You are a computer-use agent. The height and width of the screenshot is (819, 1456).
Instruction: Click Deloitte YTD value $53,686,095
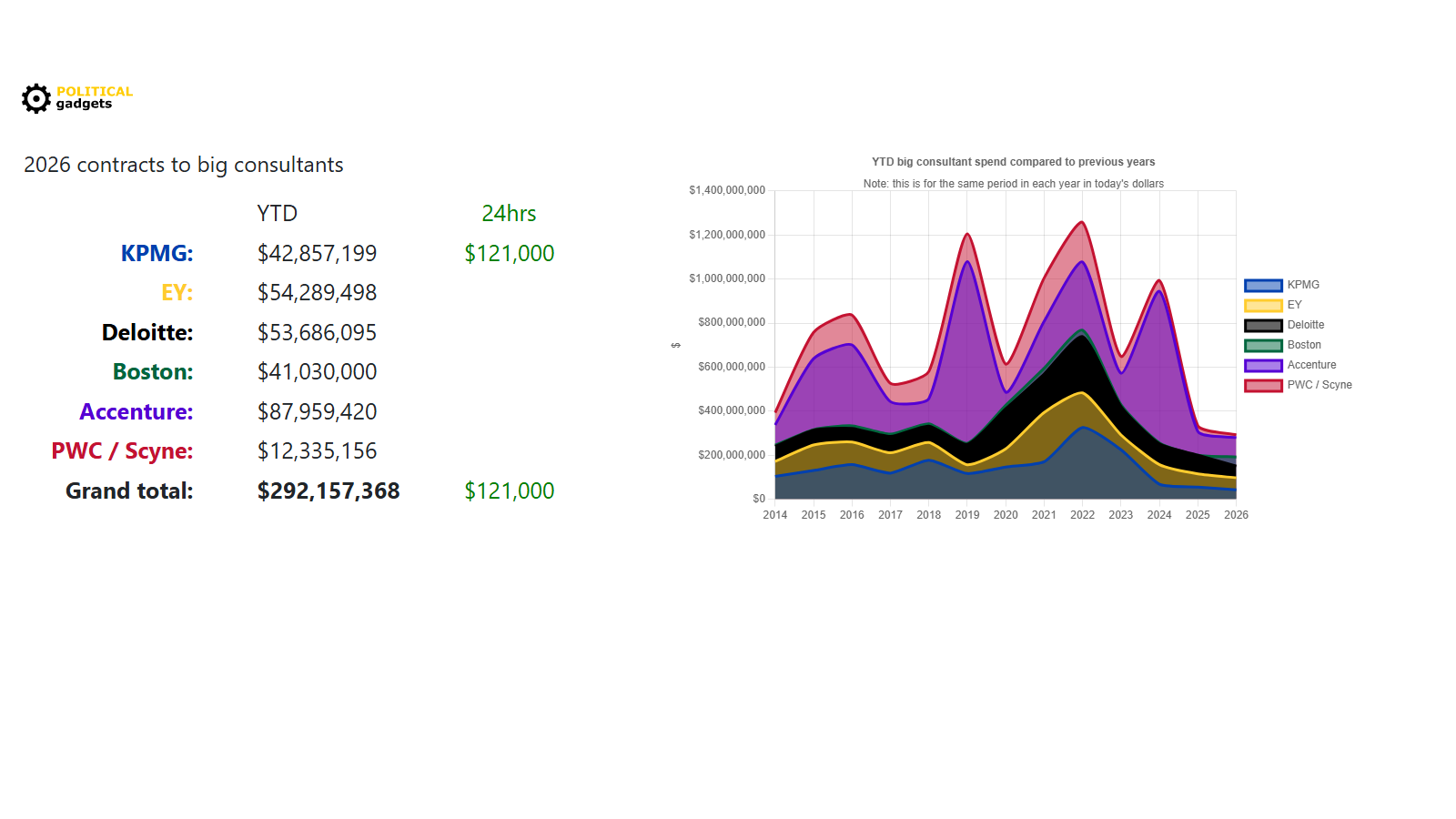point(317,332)
